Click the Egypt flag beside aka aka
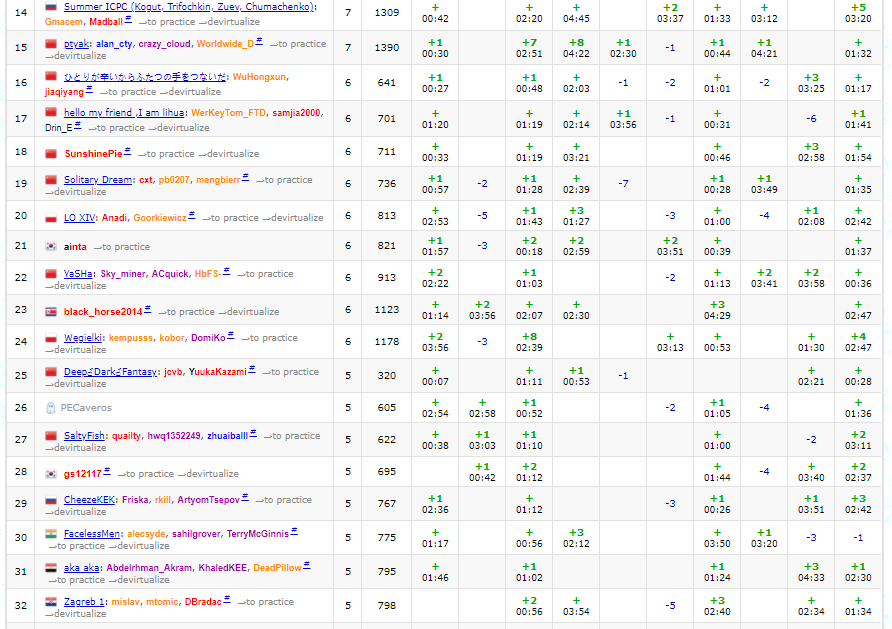Viewport: 892px width, 629px height. pyautogui.click(x=51, y=568)
